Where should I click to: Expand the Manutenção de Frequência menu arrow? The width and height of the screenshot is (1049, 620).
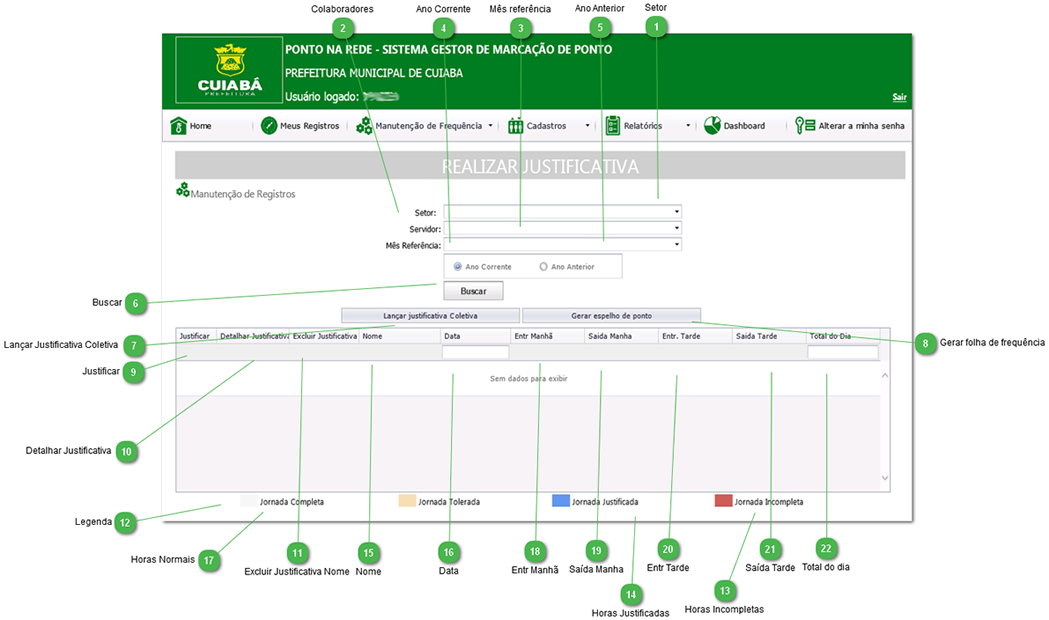click(x=490, y=126)
